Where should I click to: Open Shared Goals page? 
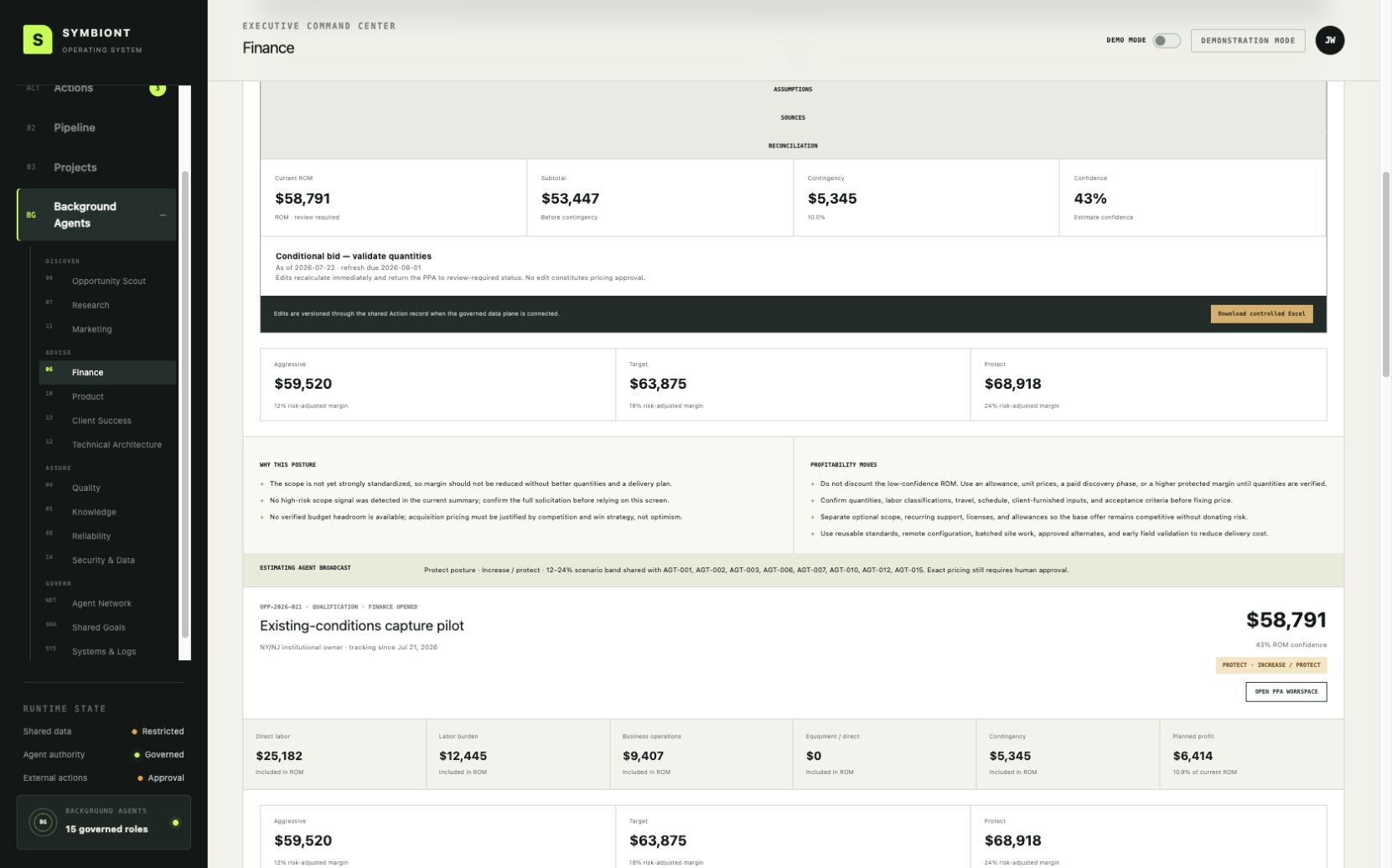(x=107, y=628)
